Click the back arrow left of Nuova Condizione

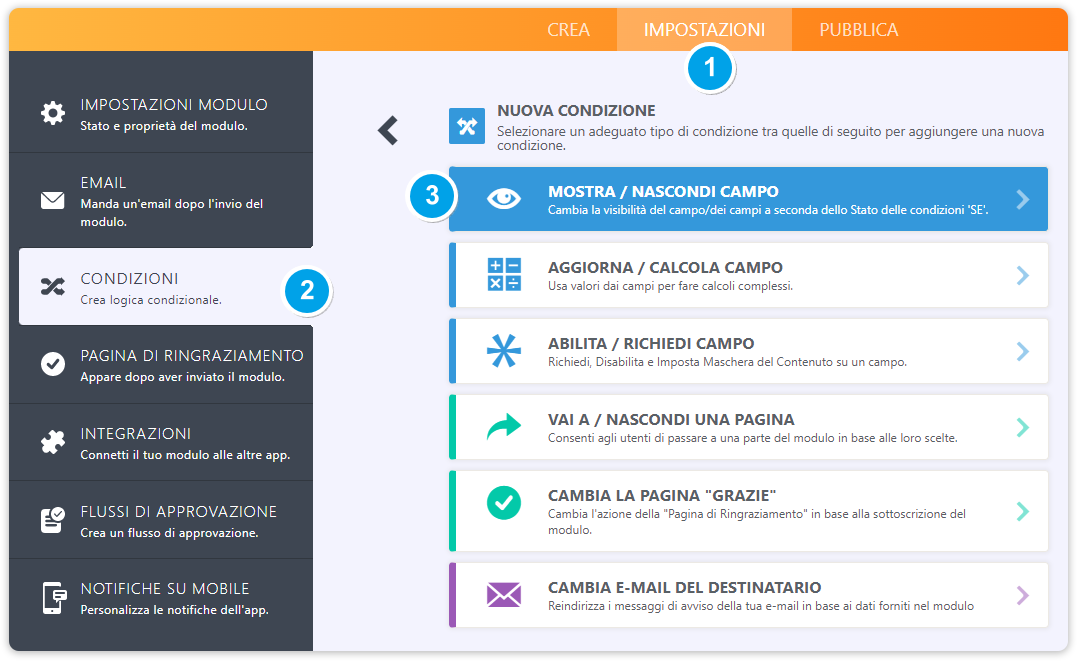coord(388,130)
